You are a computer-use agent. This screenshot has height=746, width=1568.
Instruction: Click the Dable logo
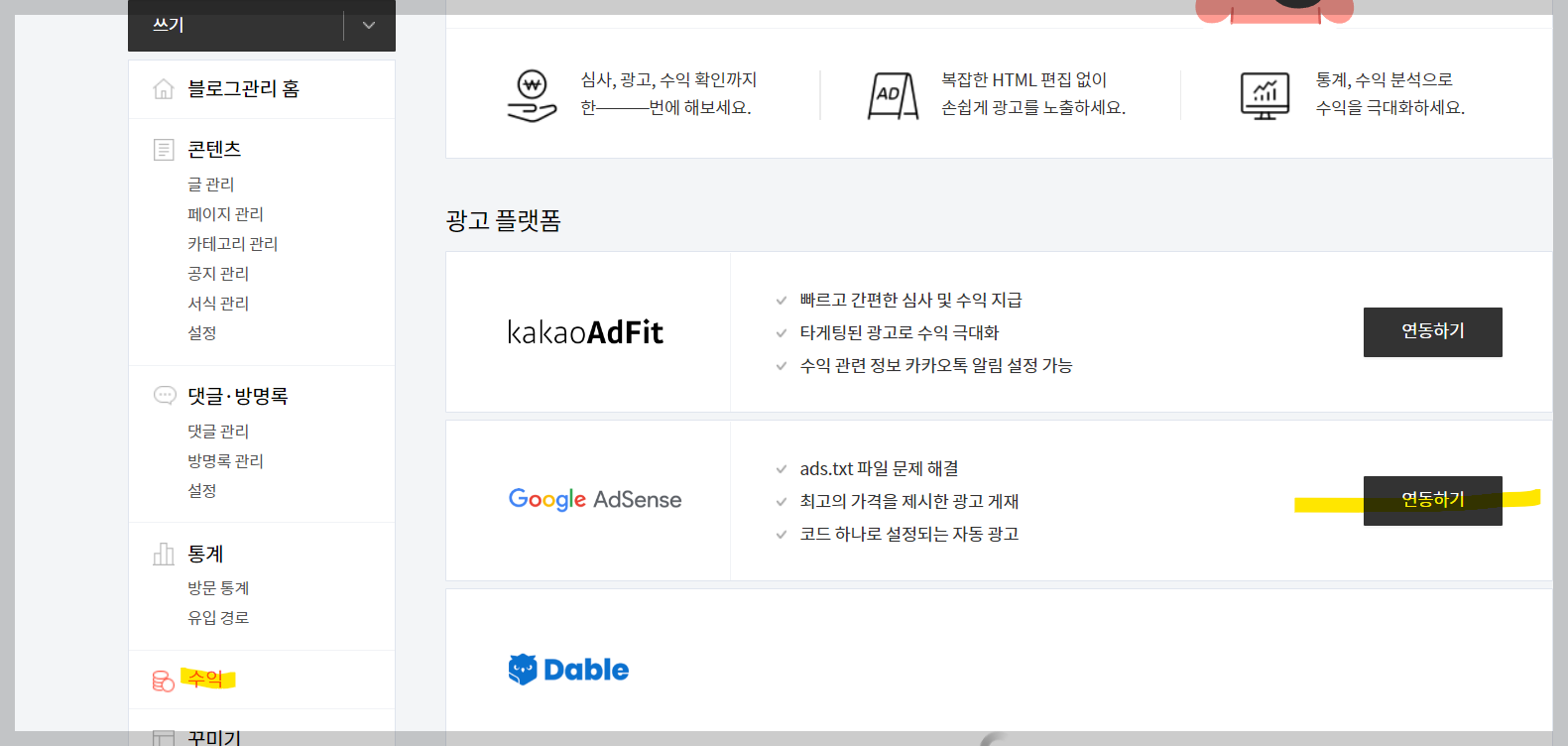coord(568,670)
